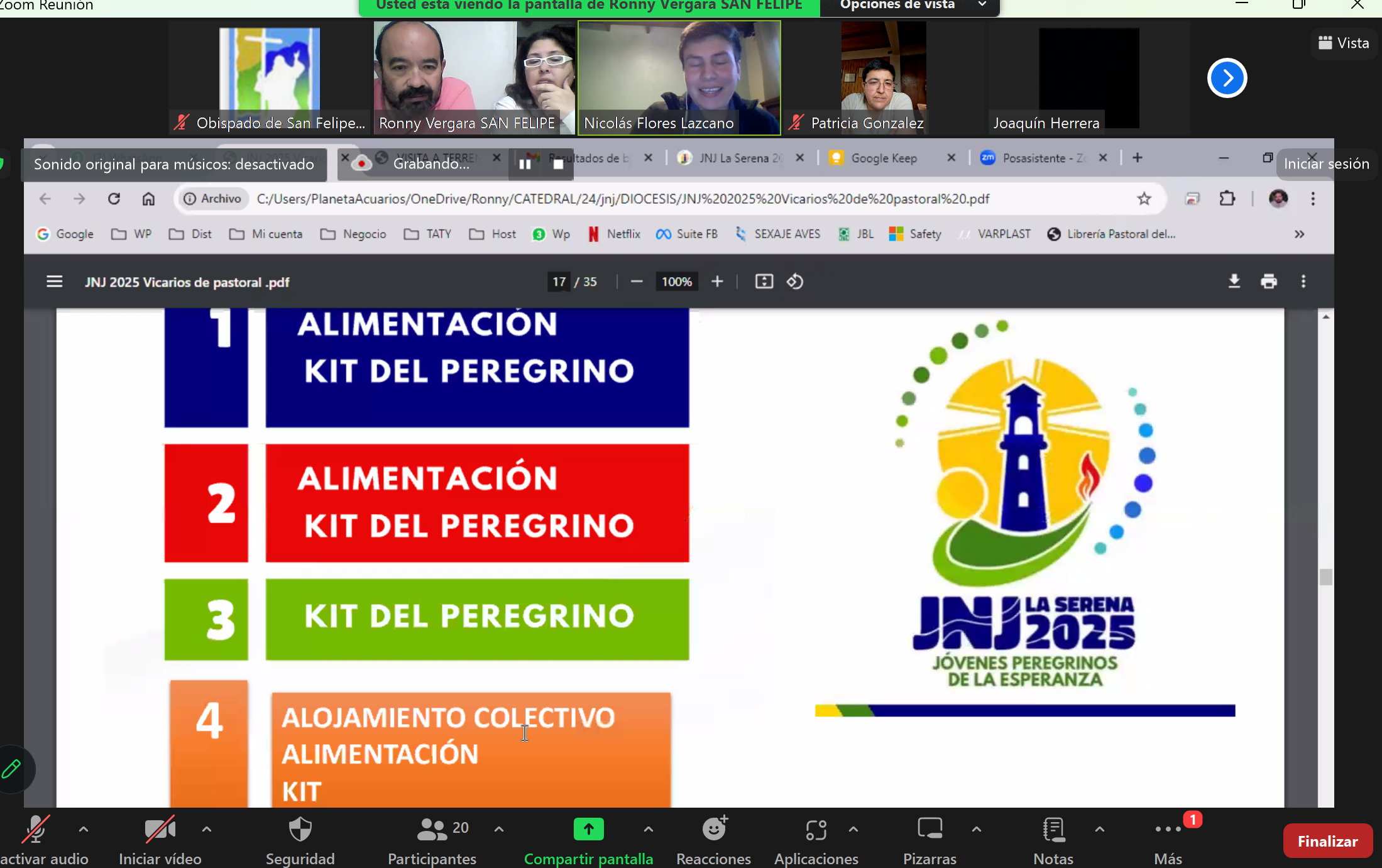Print the PDF
The height and width of the screenshot is (868, 1382).
(1269, 282)
